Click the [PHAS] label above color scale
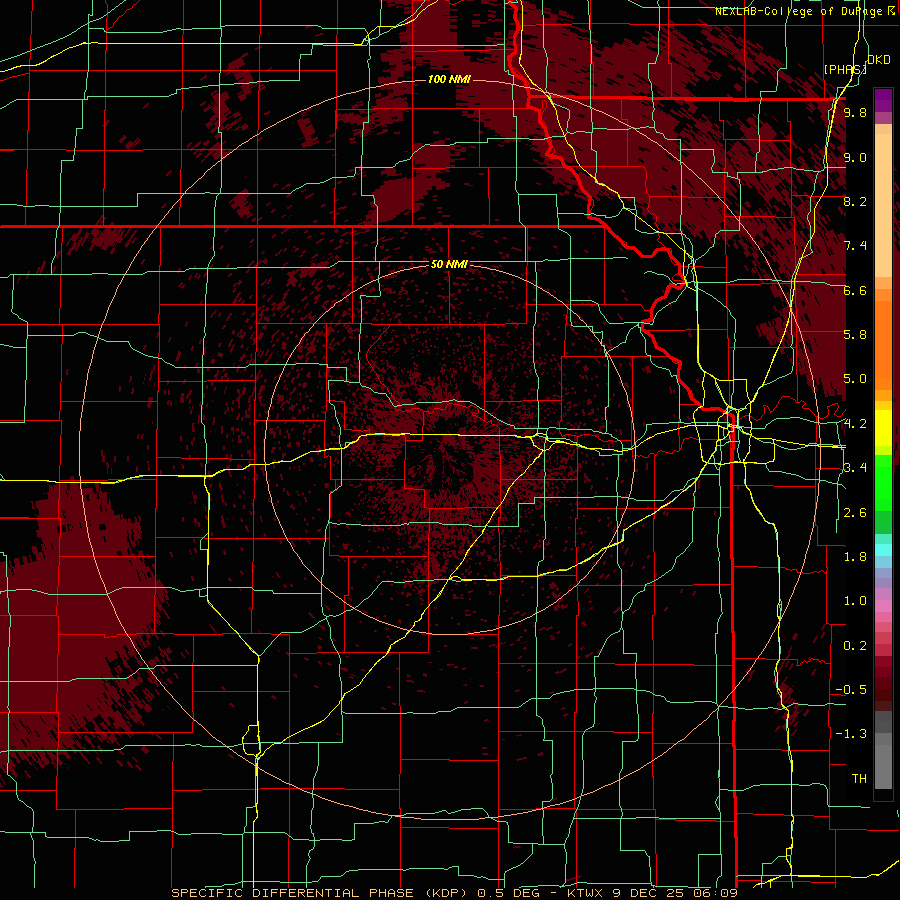 coord(845,69)
